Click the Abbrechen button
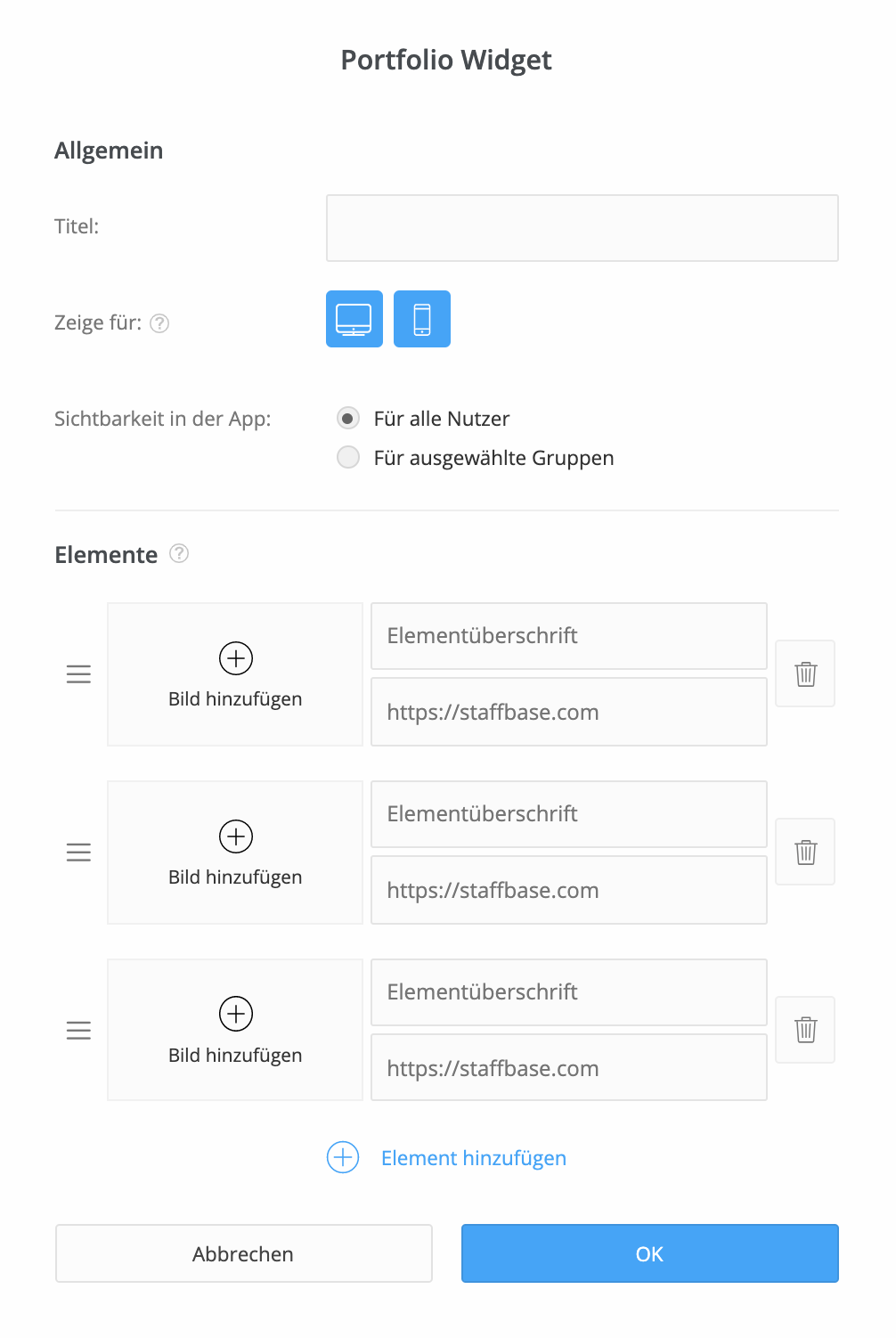This screenshot has height=1338, width=896. click(x=243, y=1253)
